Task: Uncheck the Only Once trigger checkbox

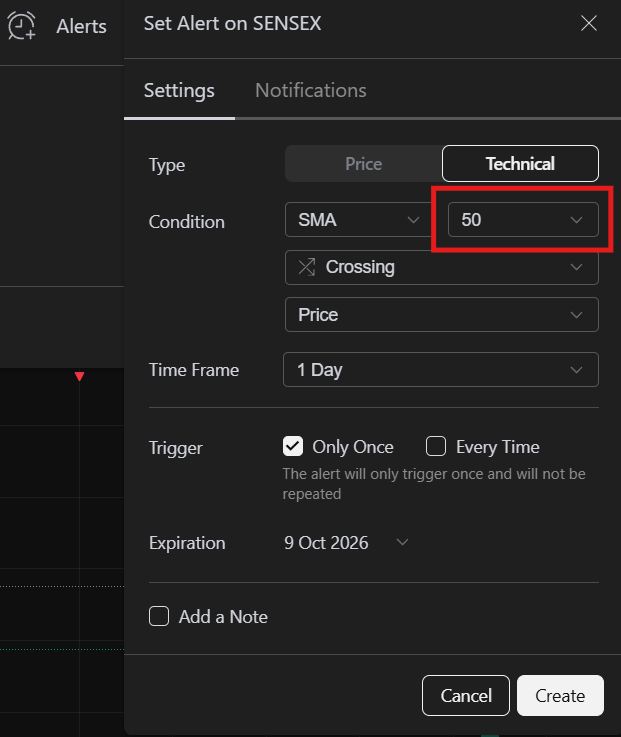Action: point(293,446)
